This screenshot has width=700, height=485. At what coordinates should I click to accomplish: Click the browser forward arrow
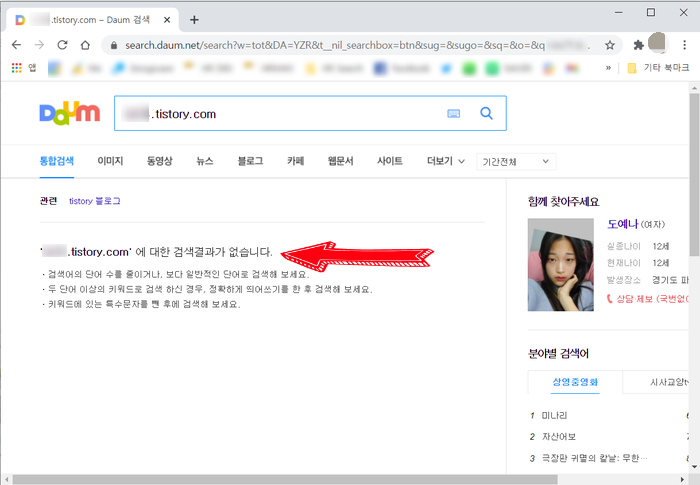39,45
